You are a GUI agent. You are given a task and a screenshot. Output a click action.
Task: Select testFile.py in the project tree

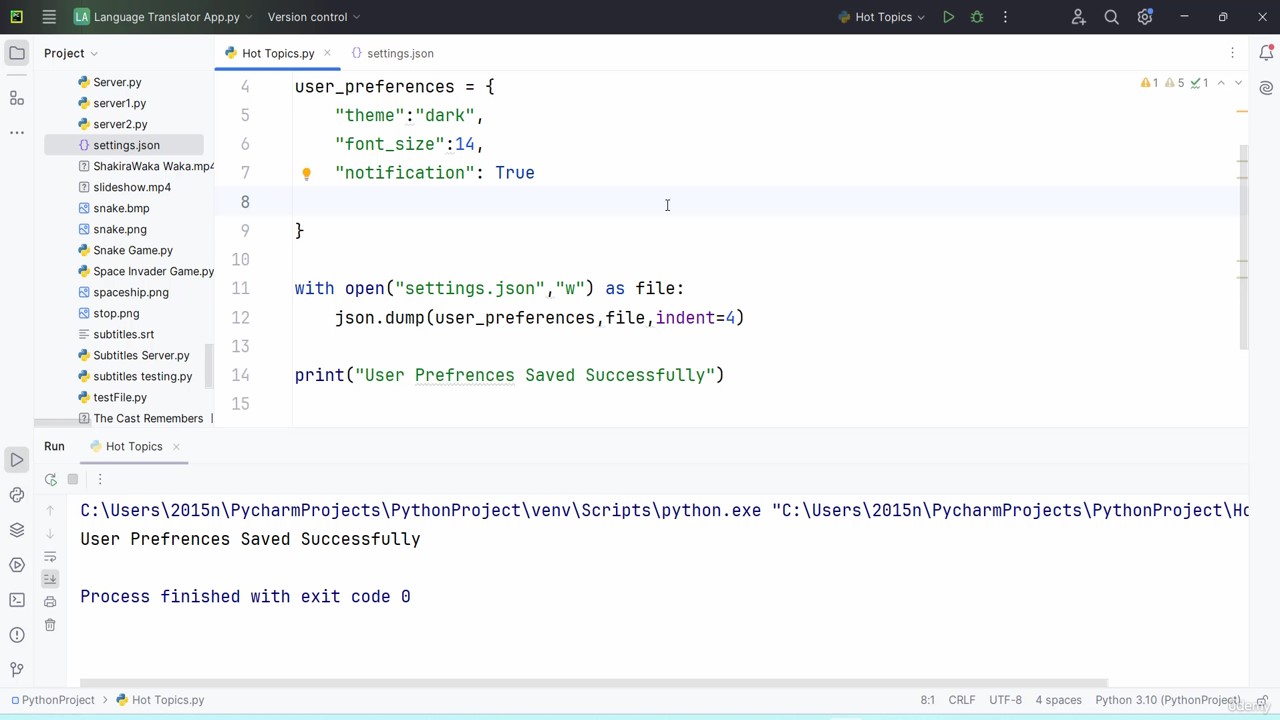click(x=120, y=397)
